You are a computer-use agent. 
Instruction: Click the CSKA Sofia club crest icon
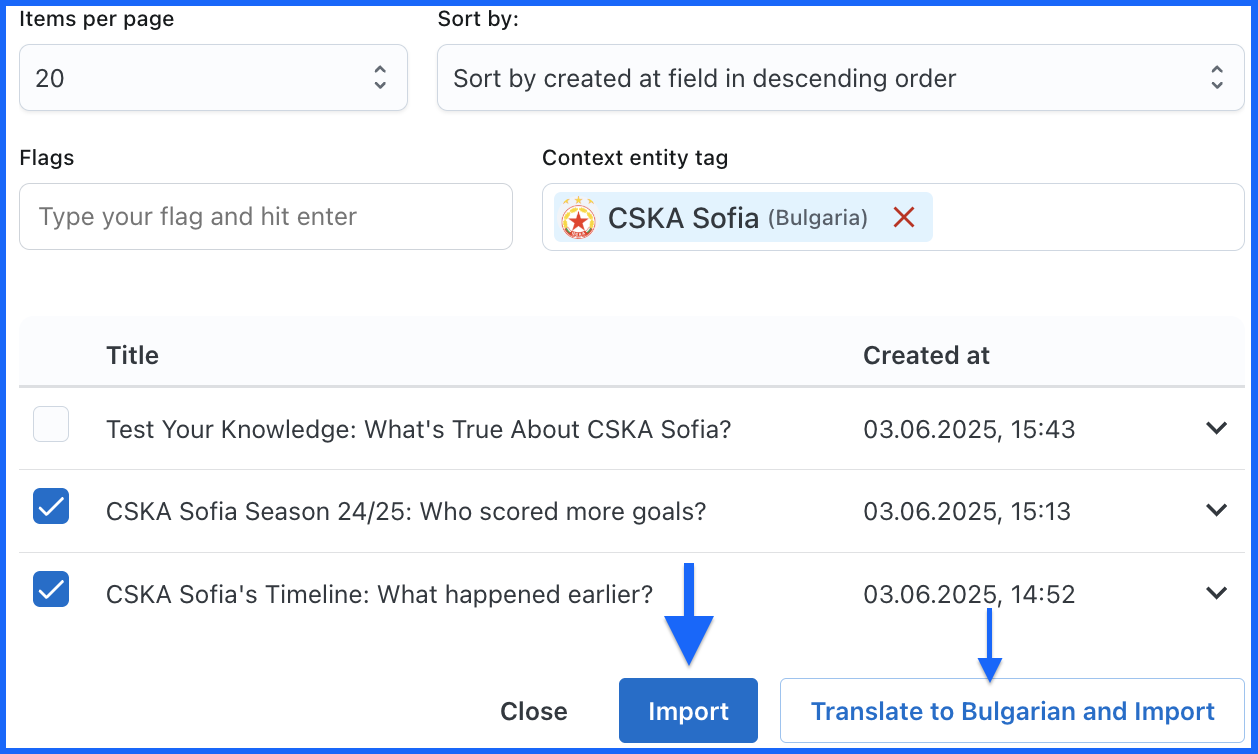(x=578, y=217)
